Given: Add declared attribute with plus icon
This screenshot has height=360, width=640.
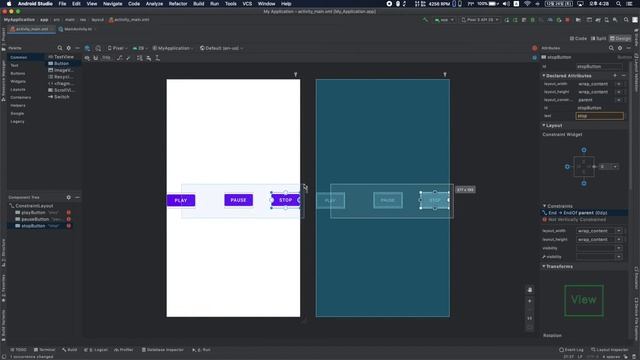Looking at the screenshot, I should tap(615, 76).
